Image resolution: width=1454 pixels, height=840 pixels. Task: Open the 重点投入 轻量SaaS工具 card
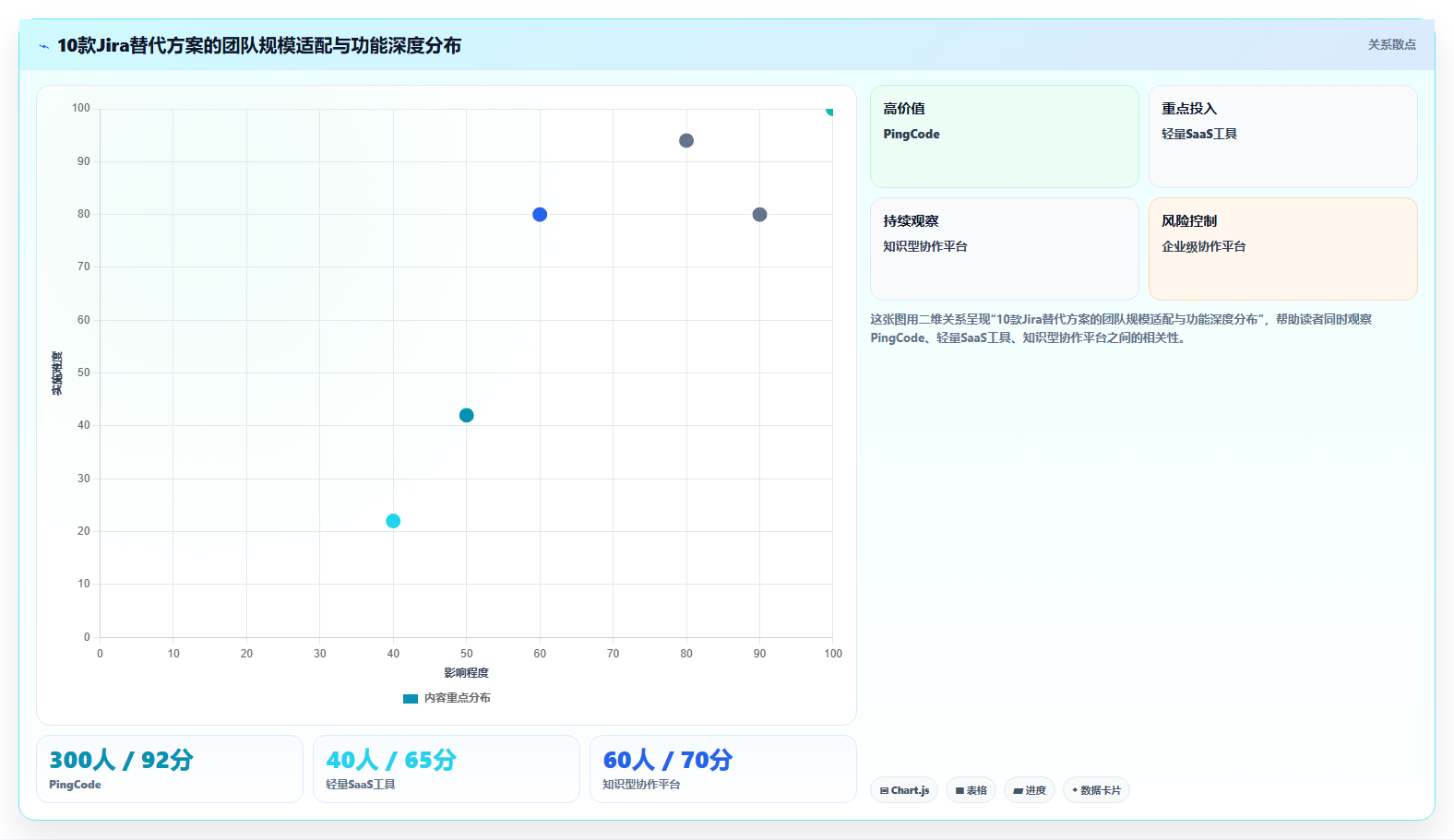click(1283, 136)
